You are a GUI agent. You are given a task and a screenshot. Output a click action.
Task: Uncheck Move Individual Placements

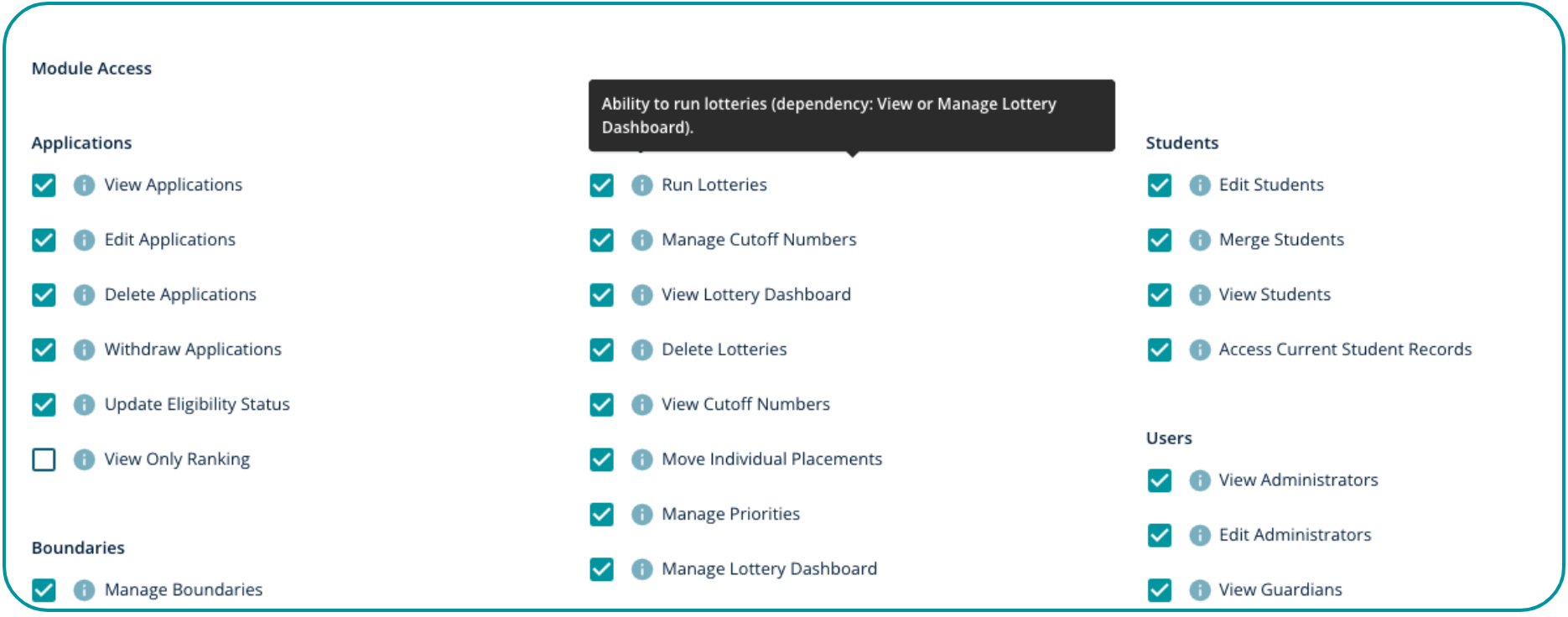point(601,459)
